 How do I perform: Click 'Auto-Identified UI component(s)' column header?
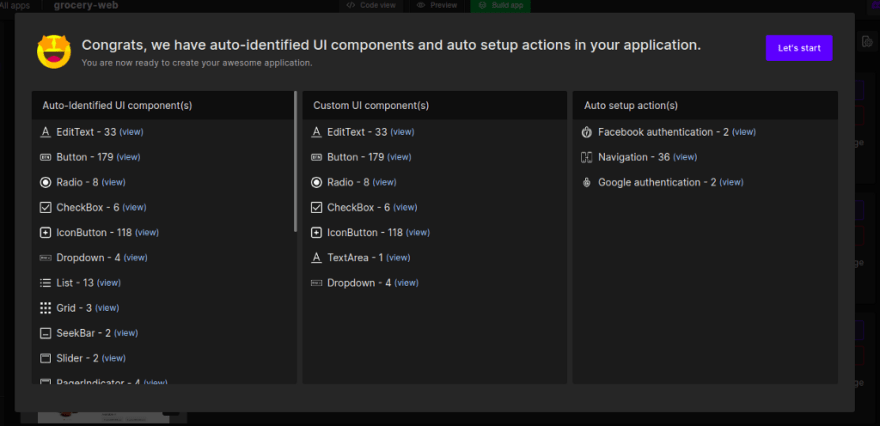pyautogui.click(x=117, y=106)
